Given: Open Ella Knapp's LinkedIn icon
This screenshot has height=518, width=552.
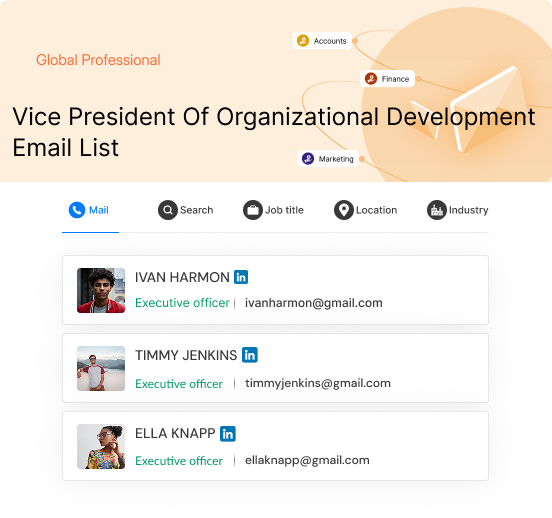Looking at the screenshot, I should tap(228, 433).
